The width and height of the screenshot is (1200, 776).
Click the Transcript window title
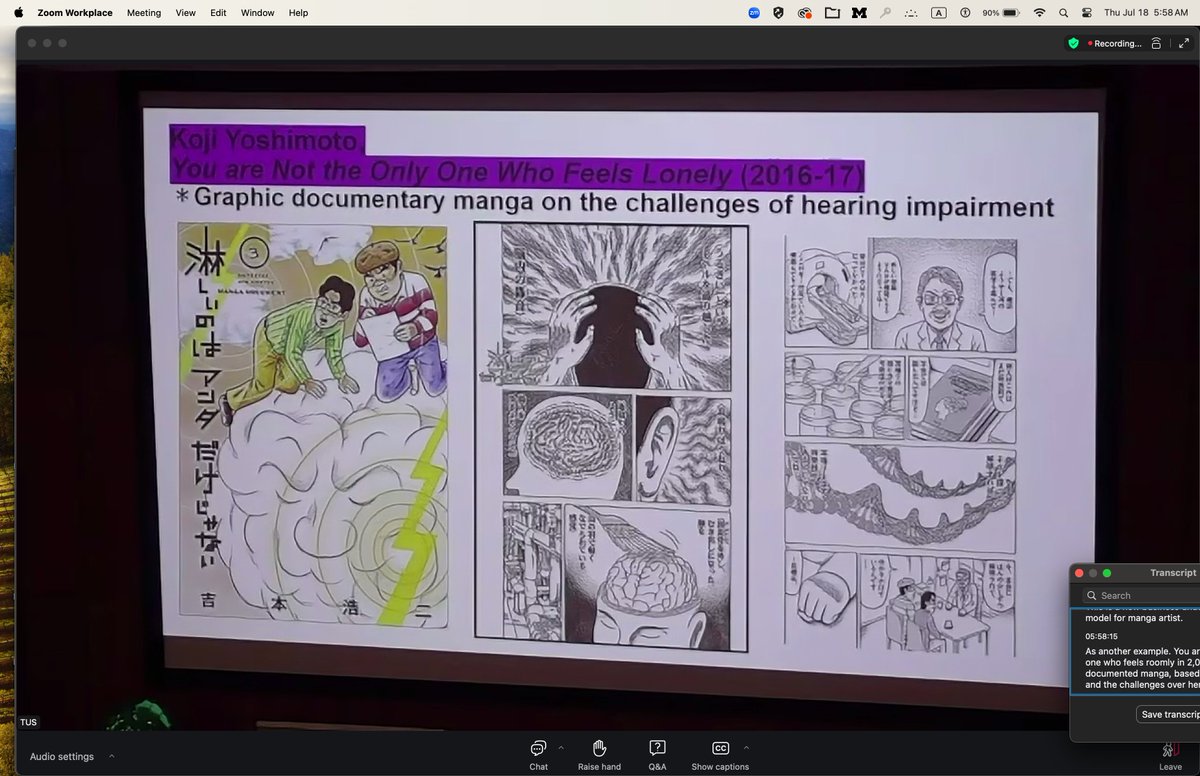[1172, 573]
